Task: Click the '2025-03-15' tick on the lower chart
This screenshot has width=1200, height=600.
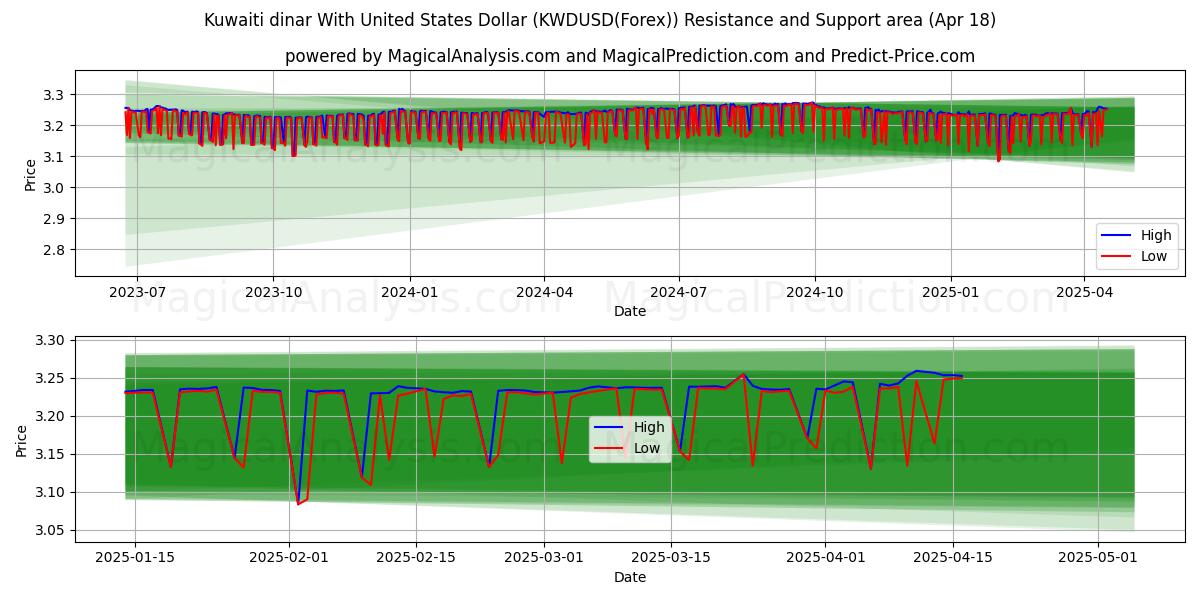Action: click(670, 558)
